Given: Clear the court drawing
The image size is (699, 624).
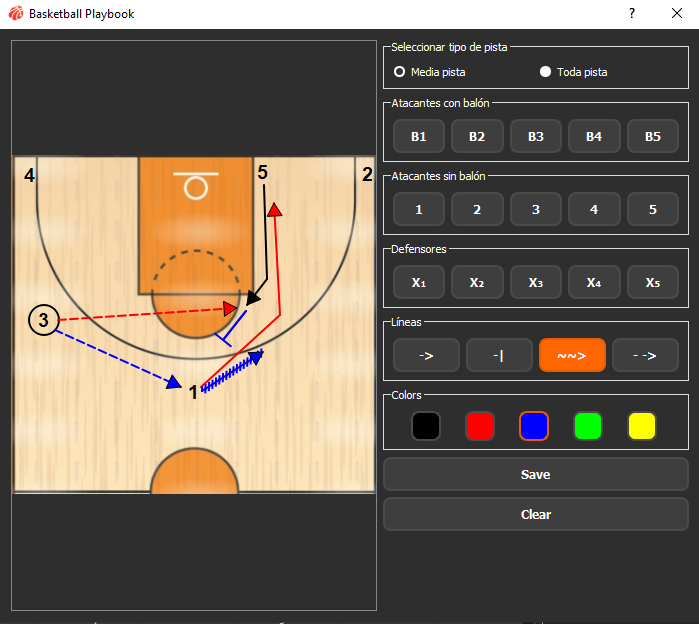Looking at the screenshot, I should tap(535, 514).
